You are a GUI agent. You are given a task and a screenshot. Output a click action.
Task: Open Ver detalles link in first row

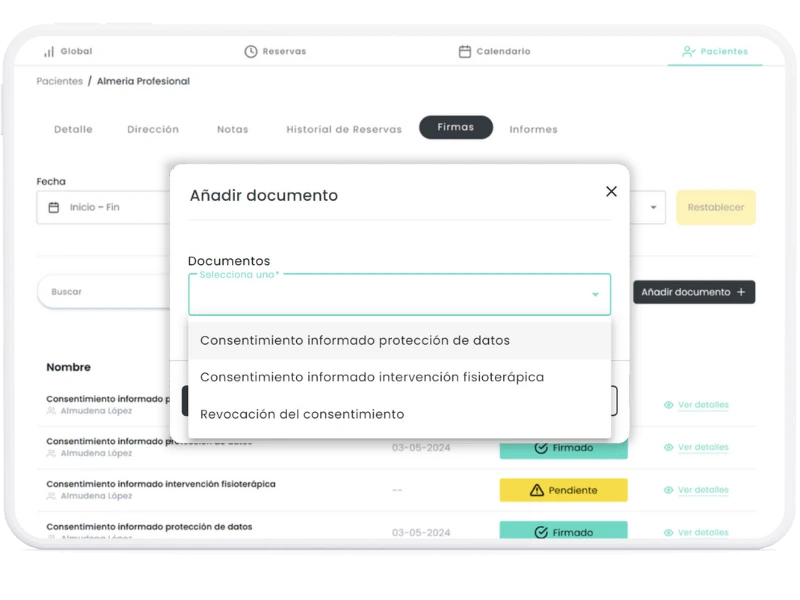pyautogui.click(x=703, y=405)
